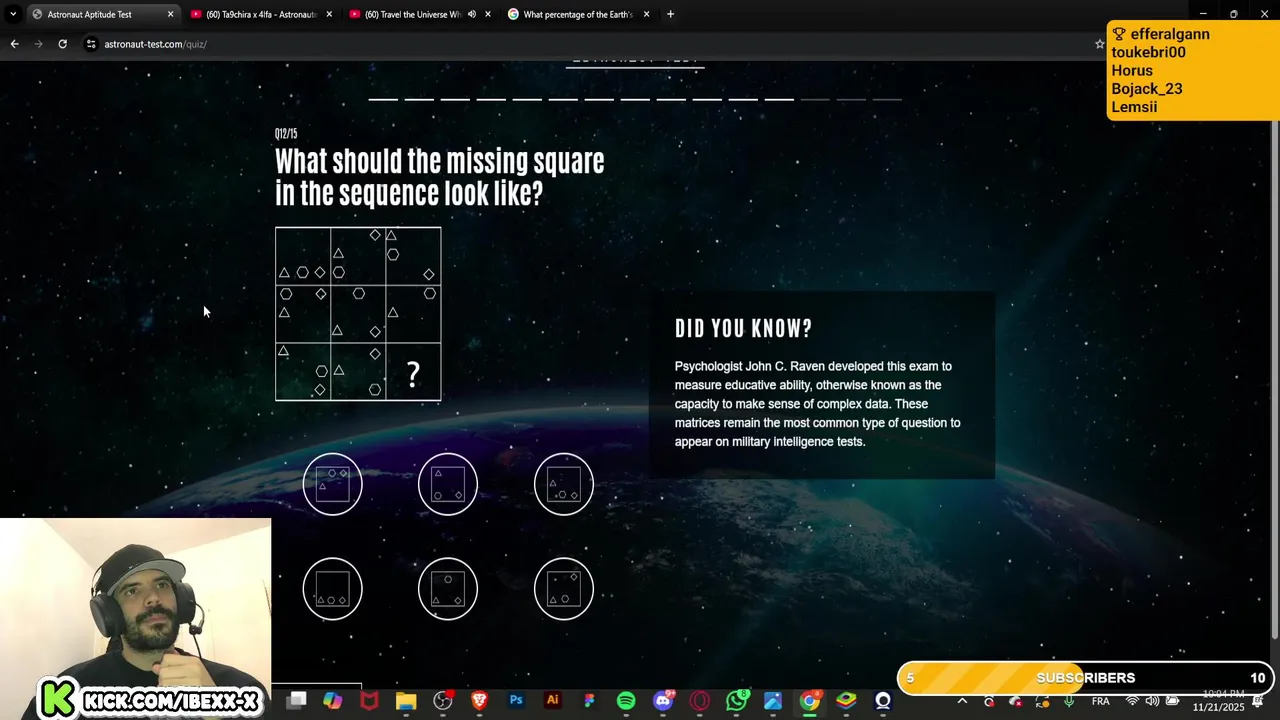Open File Explorer from the taskbar
This screenshot has height=720, width=1280.
pos(406,701)
